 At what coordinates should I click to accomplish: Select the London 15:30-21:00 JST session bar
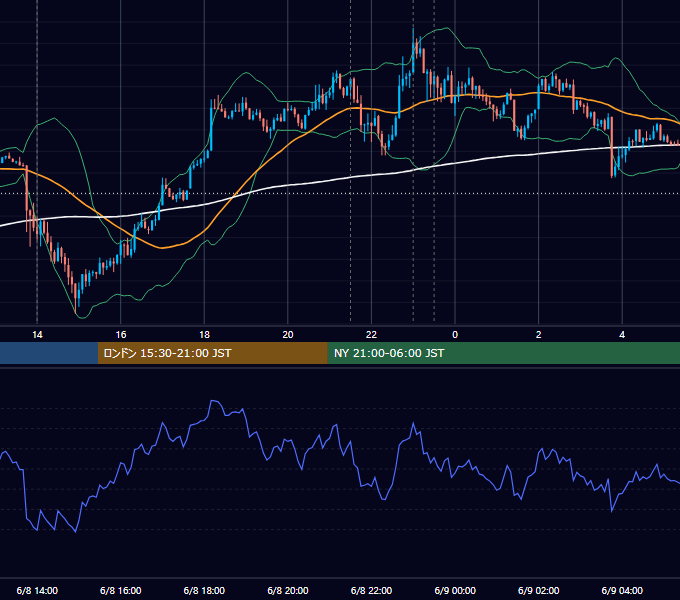212,353
